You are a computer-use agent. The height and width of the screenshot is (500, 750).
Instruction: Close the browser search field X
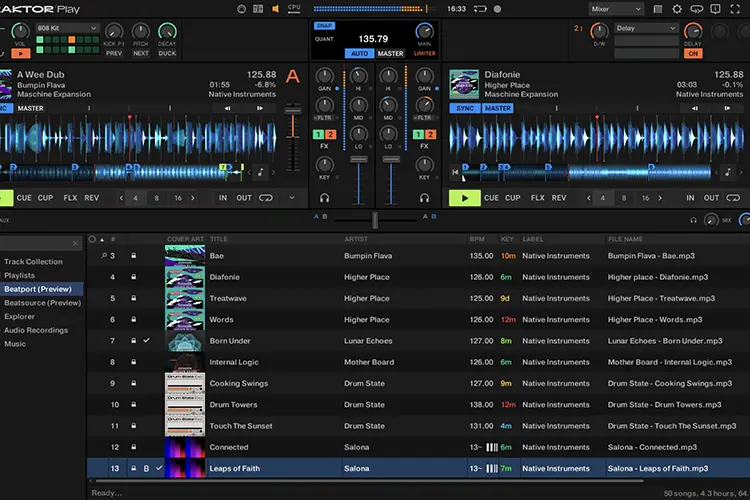tap(75, 244)
